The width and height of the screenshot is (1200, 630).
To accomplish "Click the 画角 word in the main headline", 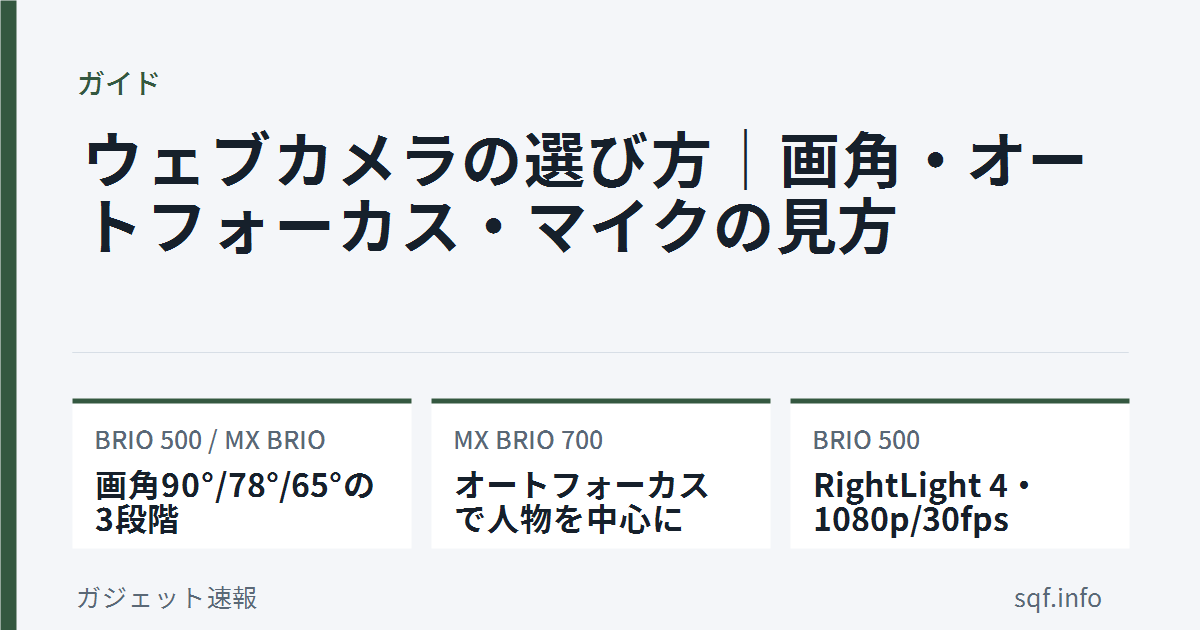I will pos(841,164).
